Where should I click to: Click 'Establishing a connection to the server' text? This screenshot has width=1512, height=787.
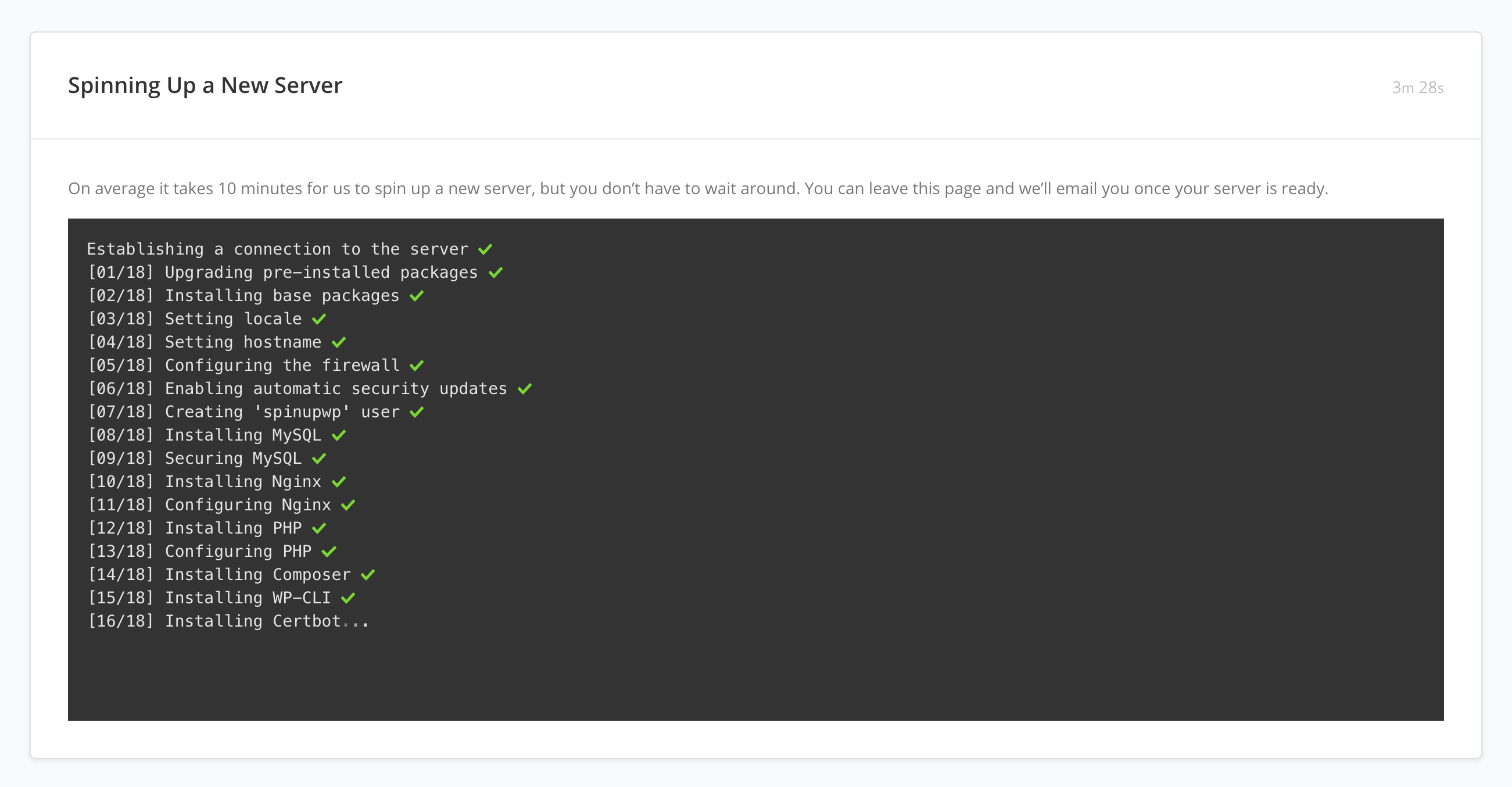(278, 249)
